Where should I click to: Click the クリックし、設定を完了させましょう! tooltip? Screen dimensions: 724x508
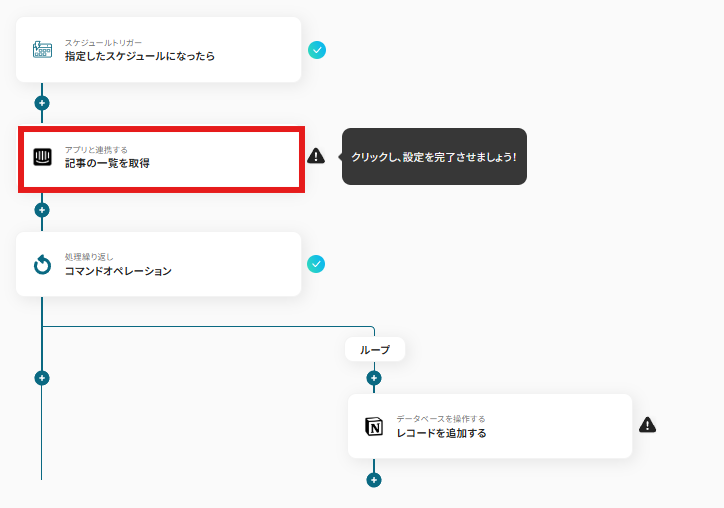coord(434,157)
